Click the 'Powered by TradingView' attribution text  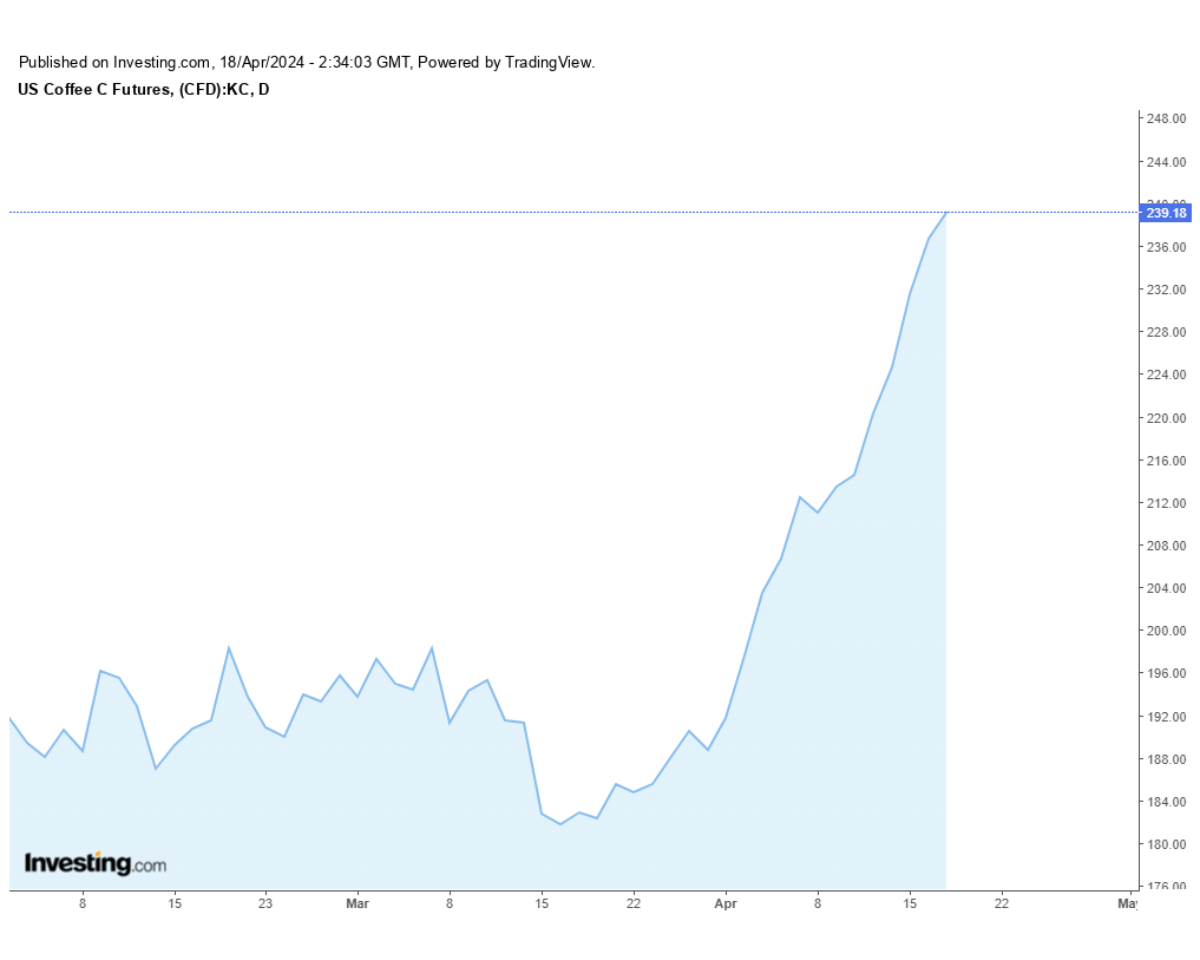click(505, 62)
